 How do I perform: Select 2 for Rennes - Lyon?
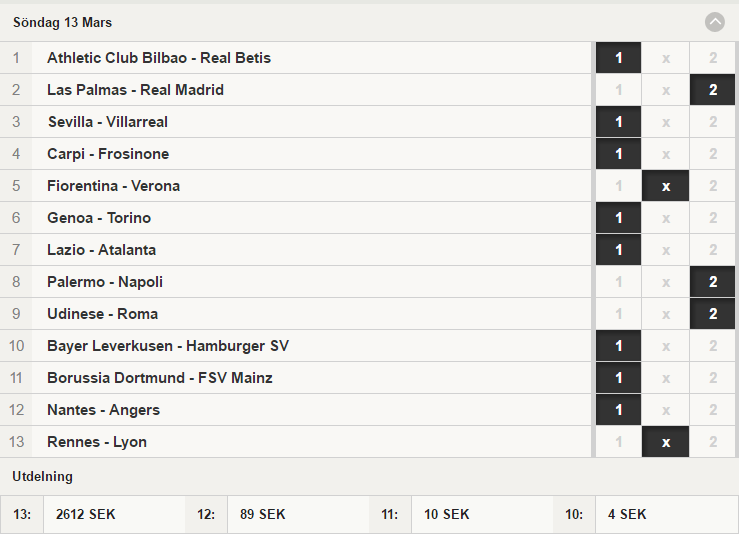[713, 442]
